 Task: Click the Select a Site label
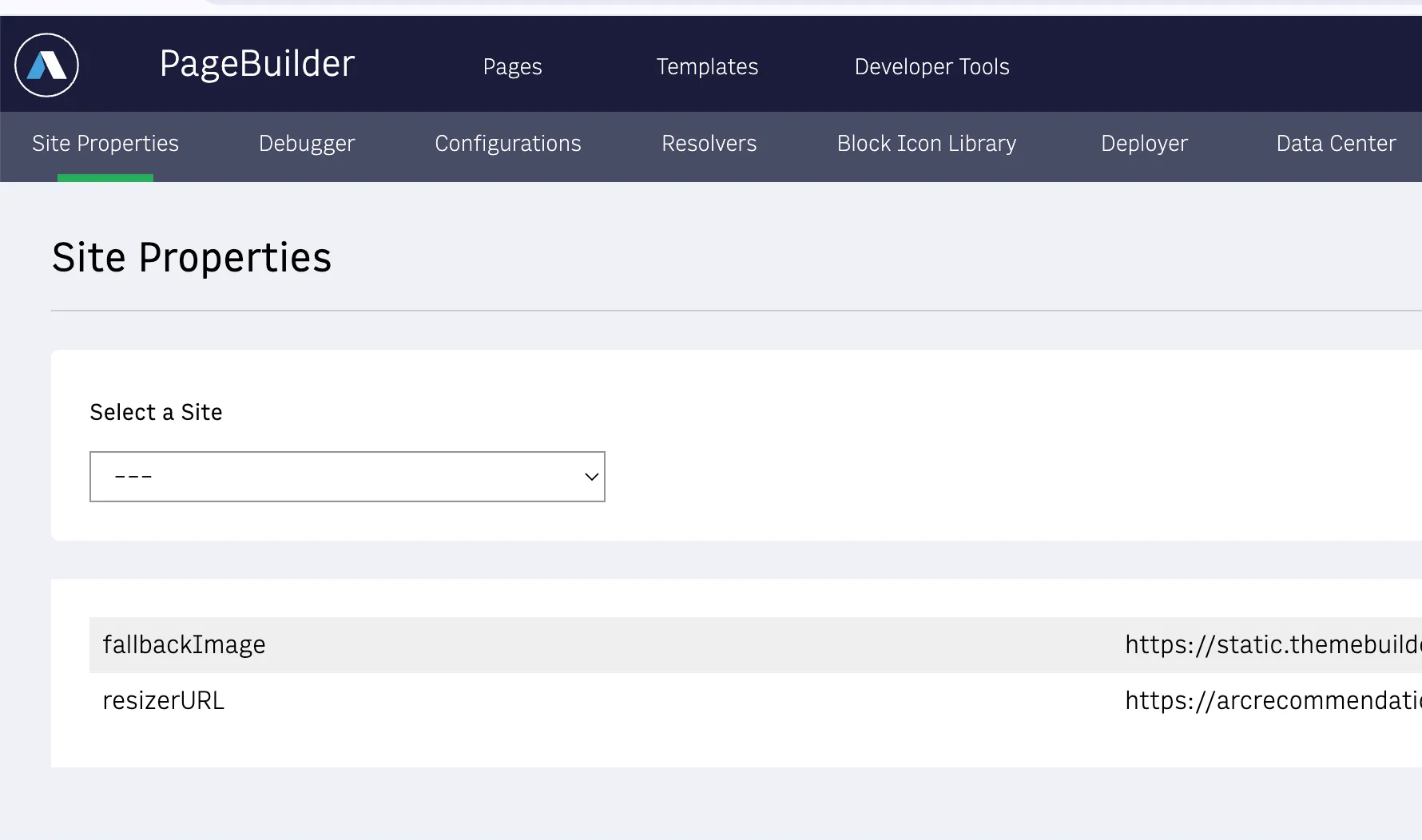[156, 412]
